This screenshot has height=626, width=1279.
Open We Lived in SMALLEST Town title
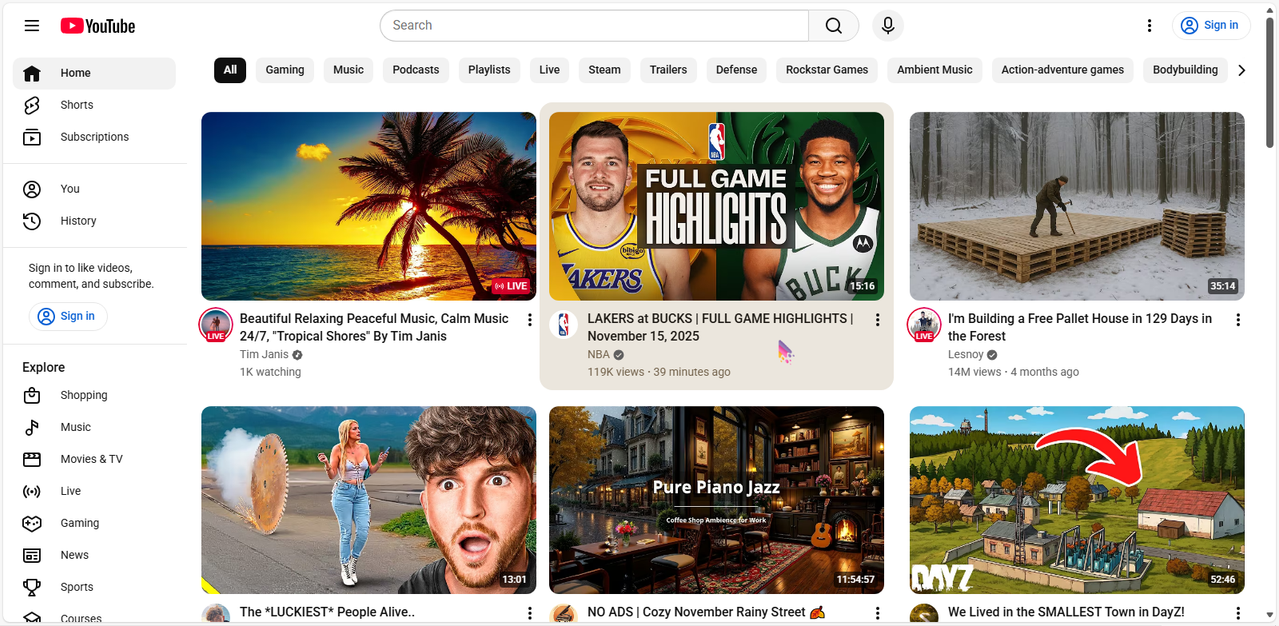[1066, 613]
